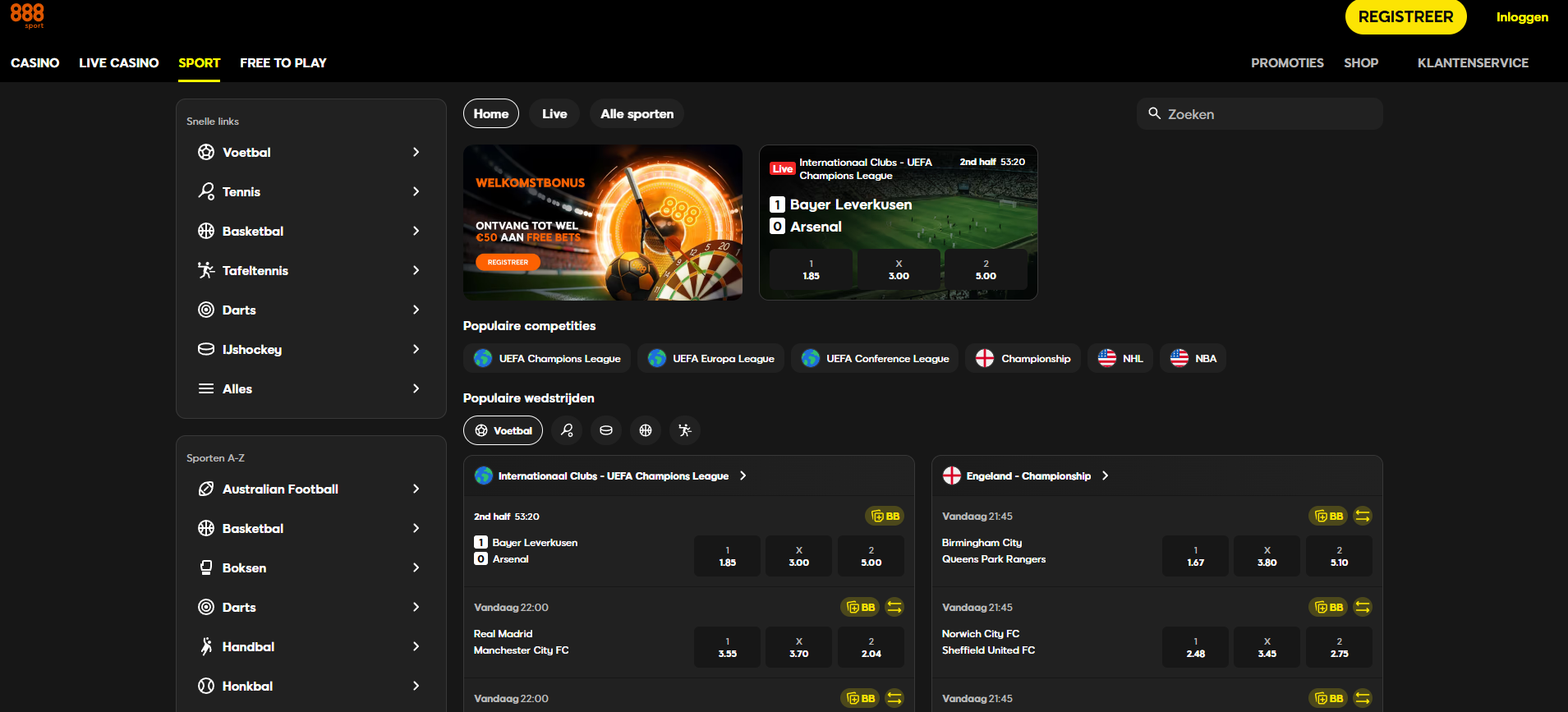
Task: Select the table tennis icon filter
Action: (x=685, y=430)
